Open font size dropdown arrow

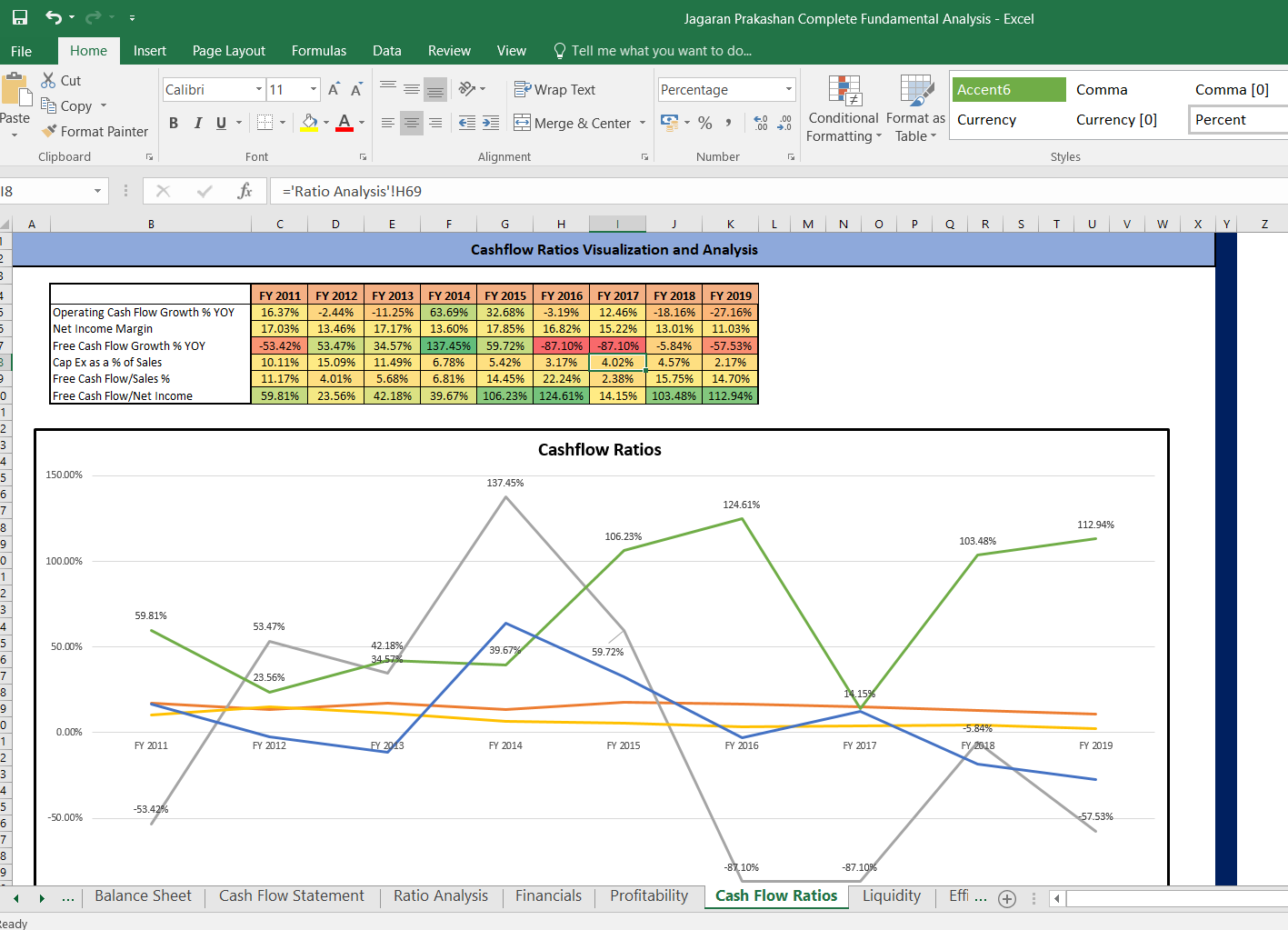click(314, 89)
